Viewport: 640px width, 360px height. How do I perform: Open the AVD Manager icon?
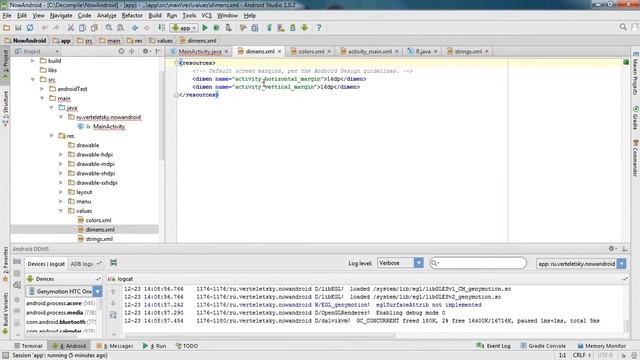click(281, 28)
